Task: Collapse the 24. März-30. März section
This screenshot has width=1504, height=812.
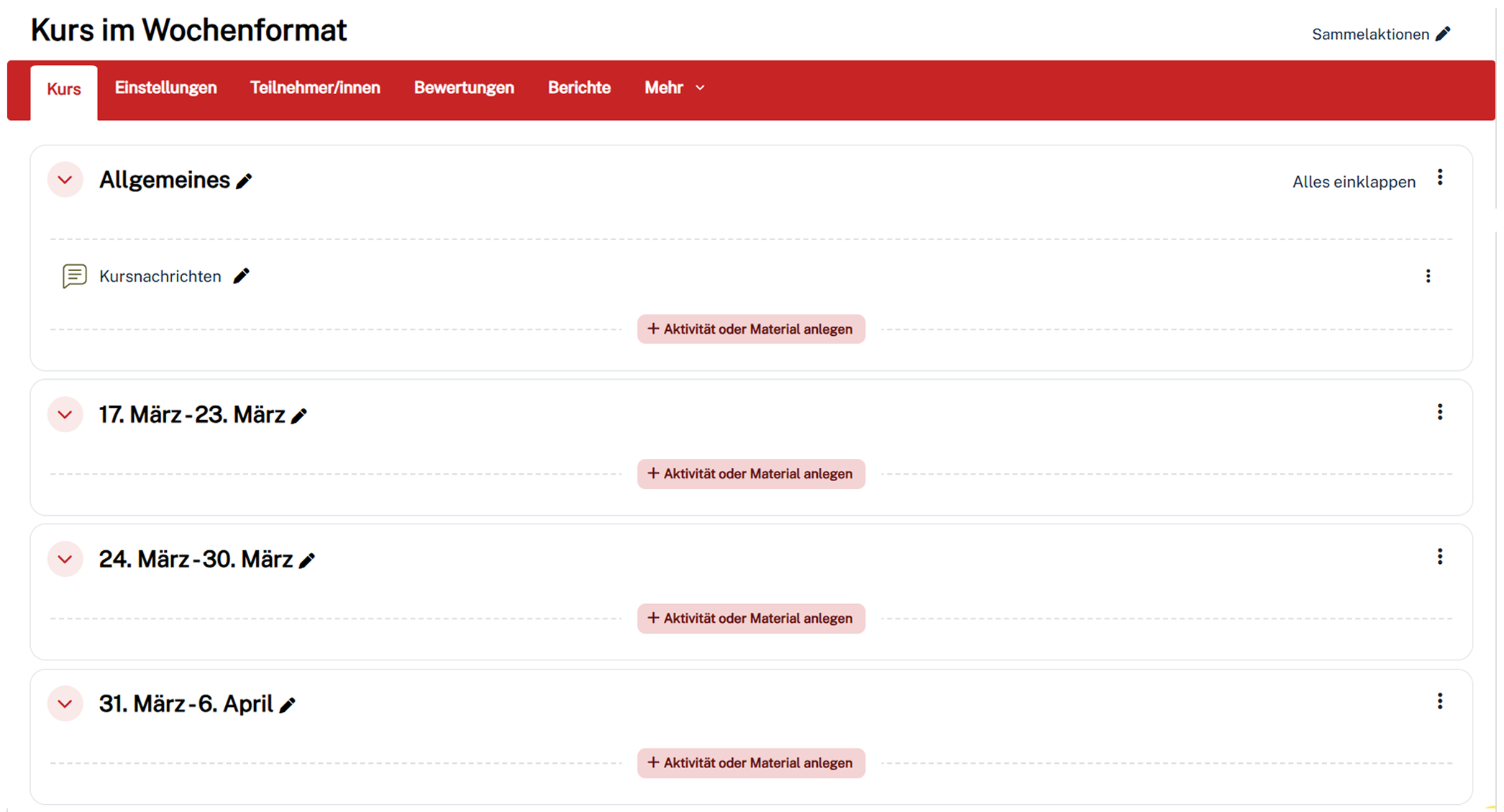Action: [x=65, y=559]
